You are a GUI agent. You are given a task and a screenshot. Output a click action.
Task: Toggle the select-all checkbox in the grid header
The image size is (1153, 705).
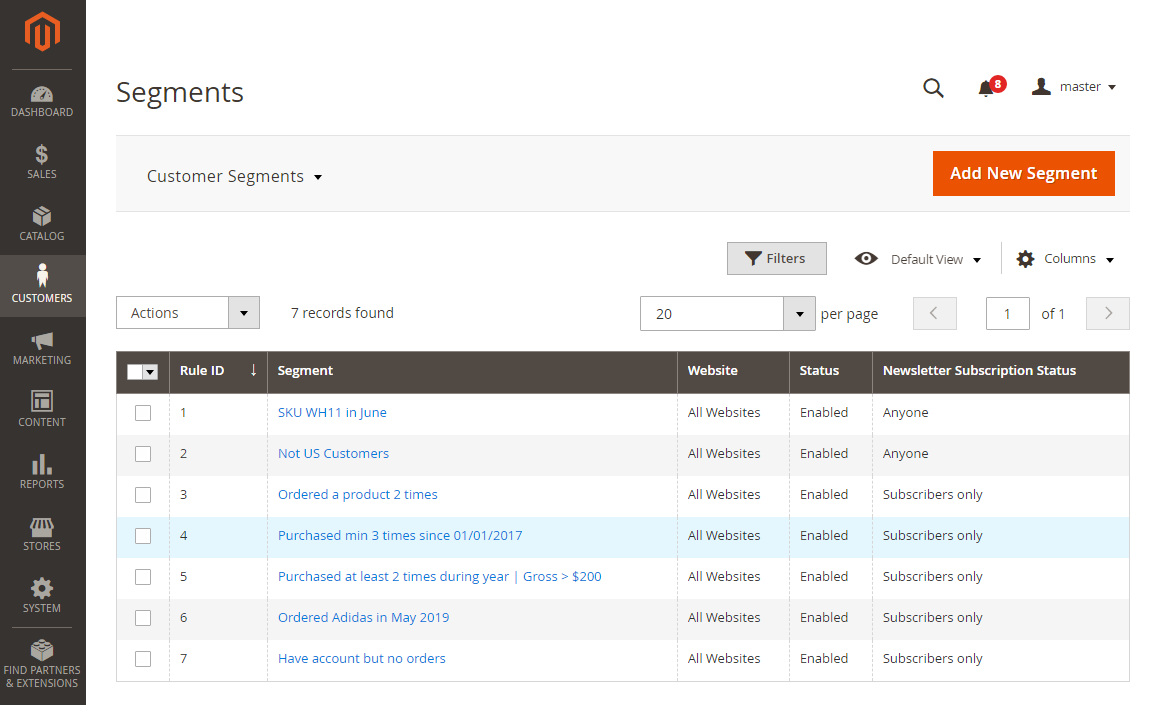(x=143, y=371)
